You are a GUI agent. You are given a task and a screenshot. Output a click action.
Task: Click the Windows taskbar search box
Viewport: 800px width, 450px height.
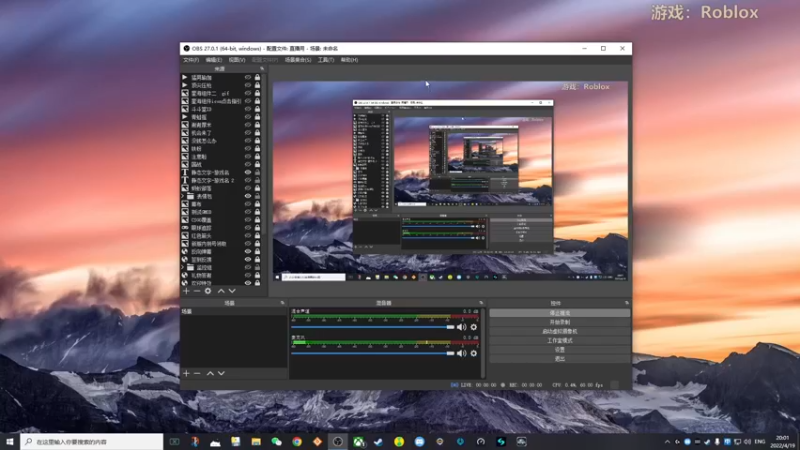point(92,442)
